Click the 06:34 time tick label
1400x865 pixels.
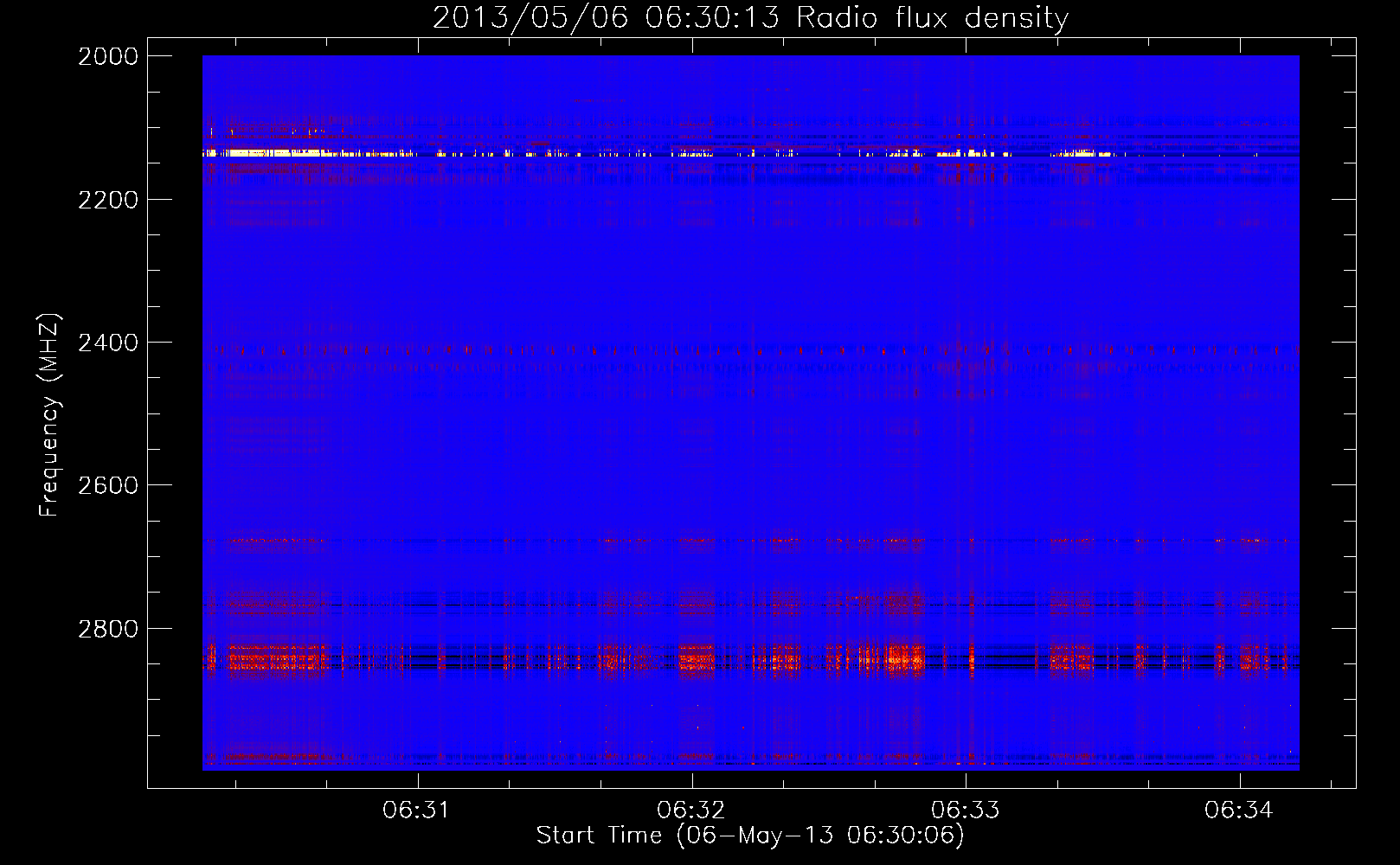[1239, 810]
